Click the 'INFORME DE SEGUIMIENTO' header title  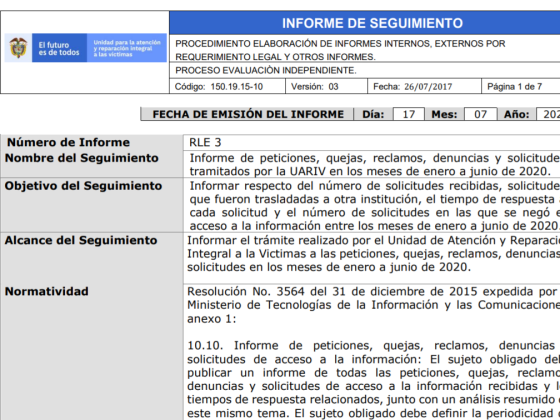[x=372, y=23]
